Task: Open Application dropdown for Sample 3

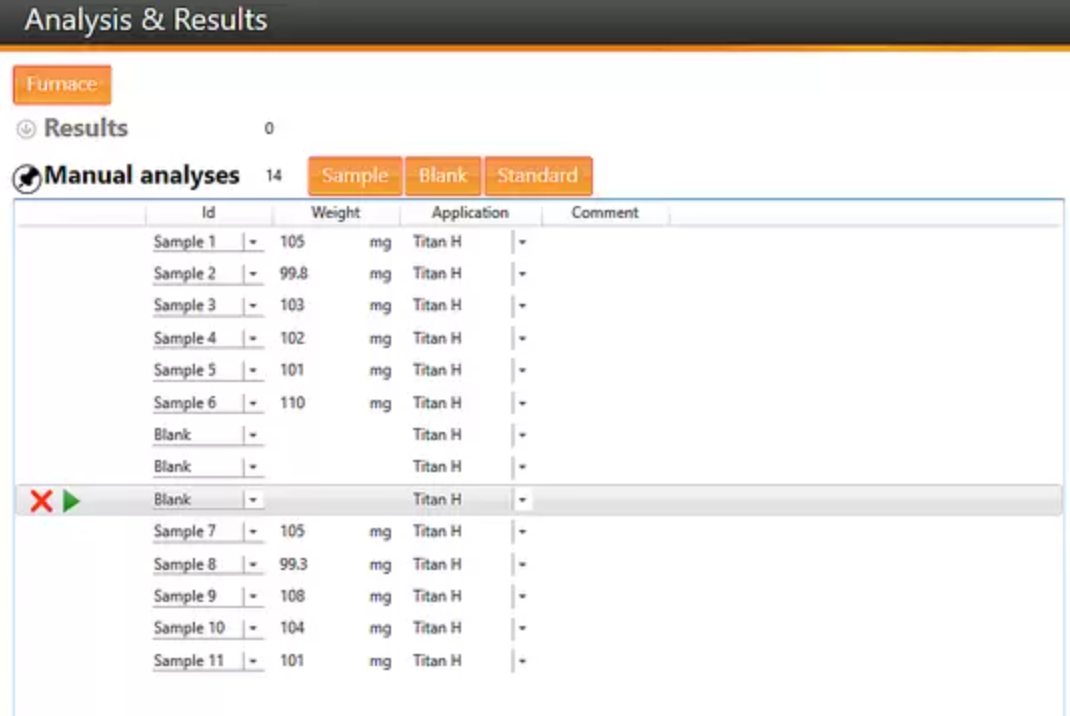Action: [522, 306]
